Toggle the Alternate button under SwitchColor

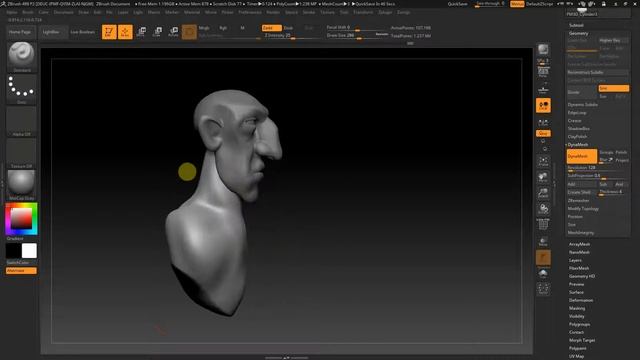click(21, 271)
